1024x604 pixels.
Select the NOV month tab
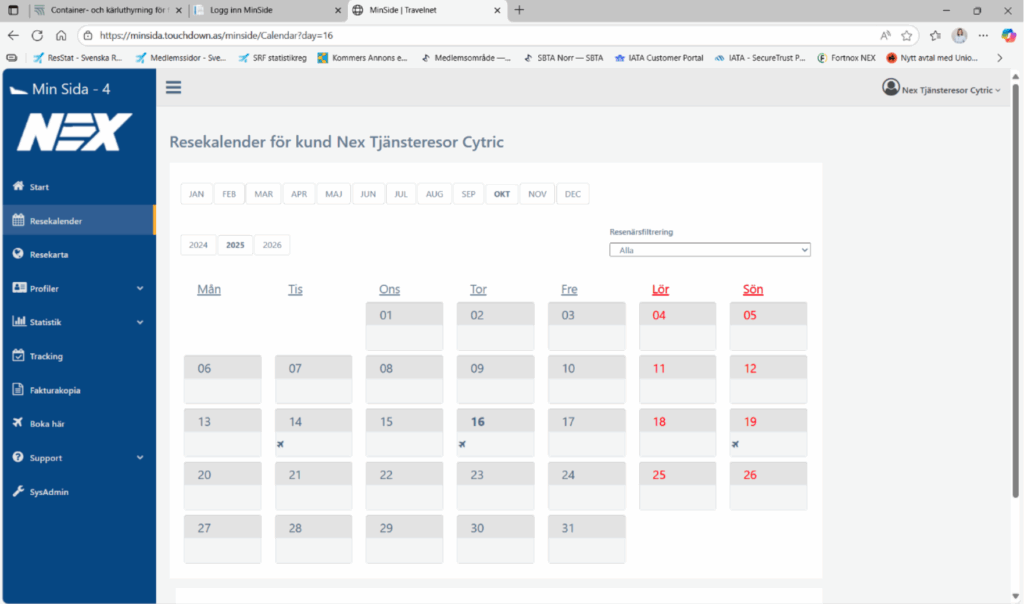[x=537, y=194]
